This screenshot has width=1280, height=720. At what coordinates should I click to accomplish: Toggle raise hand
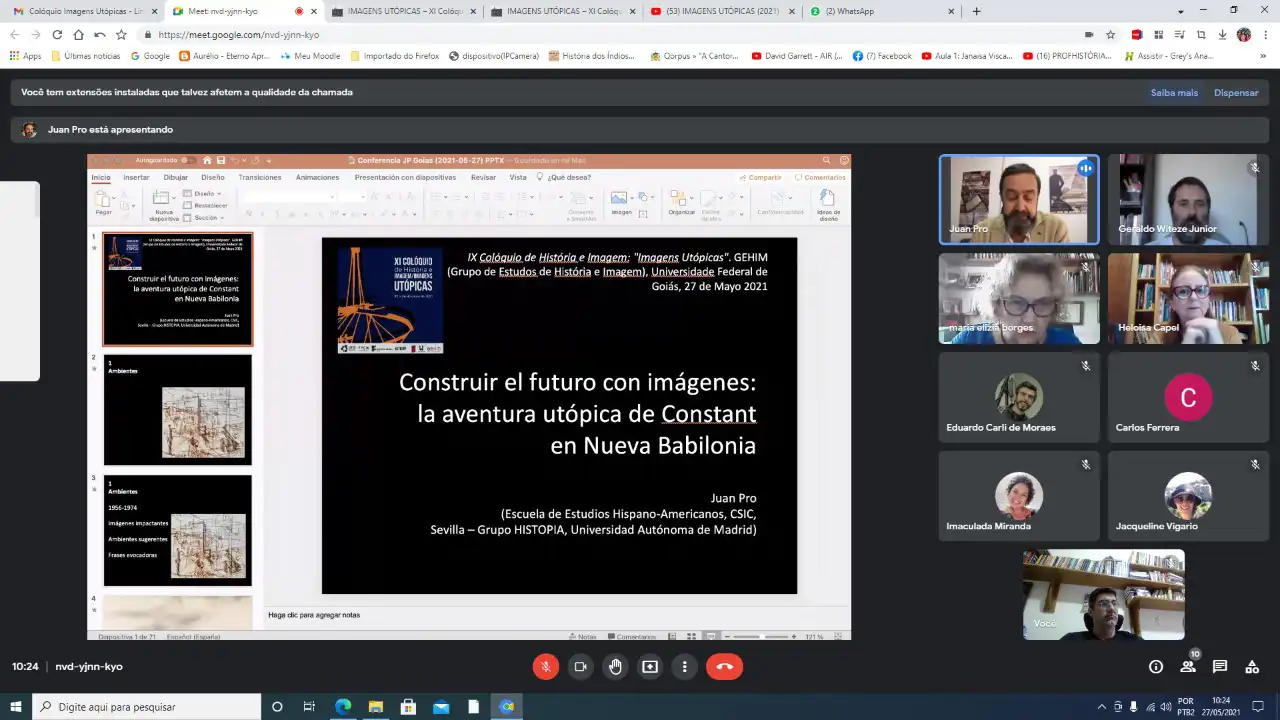(x=615, y=667)
